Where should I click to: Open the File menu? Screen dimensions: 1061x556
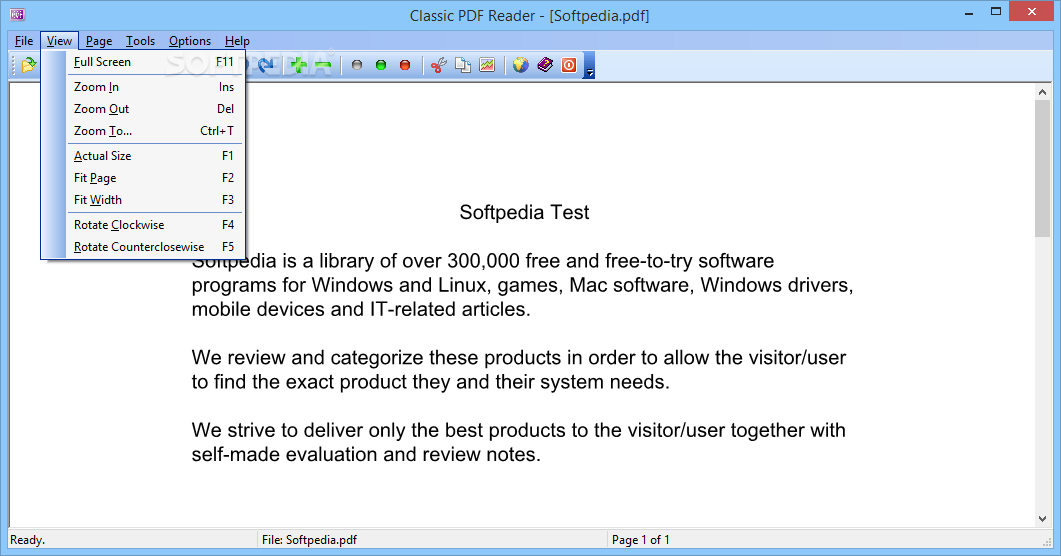24,41
